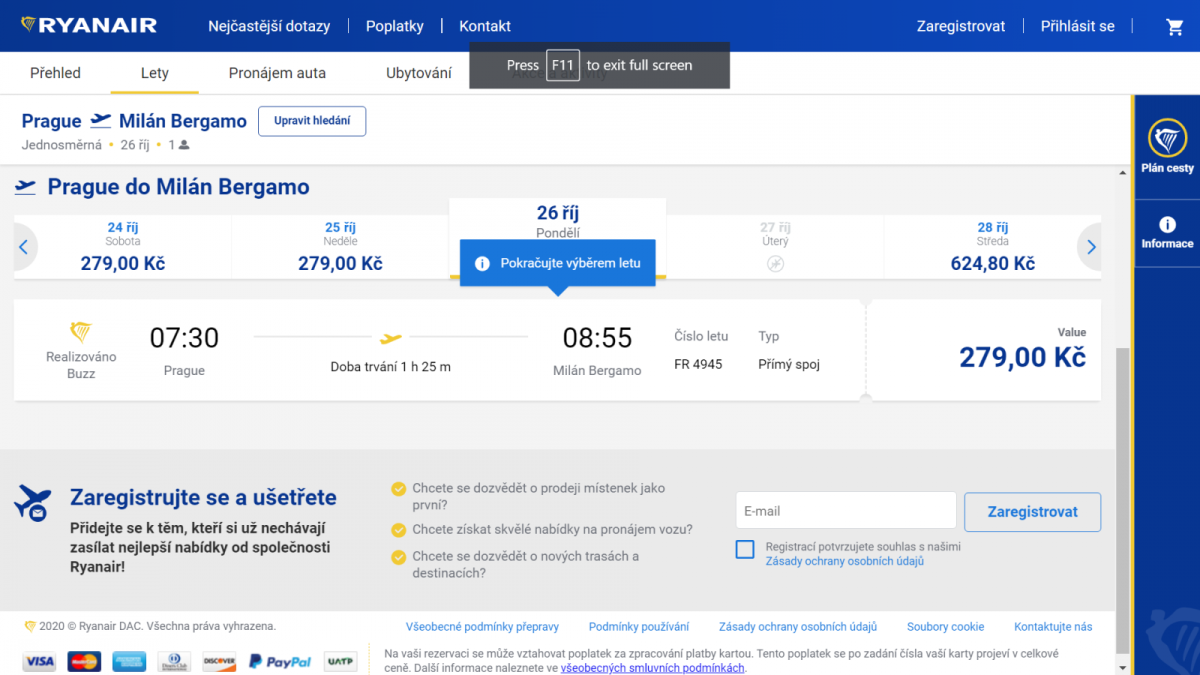The image size is (1200, 675).
Task: Click the E-mail input field
Action: point(845,511)
